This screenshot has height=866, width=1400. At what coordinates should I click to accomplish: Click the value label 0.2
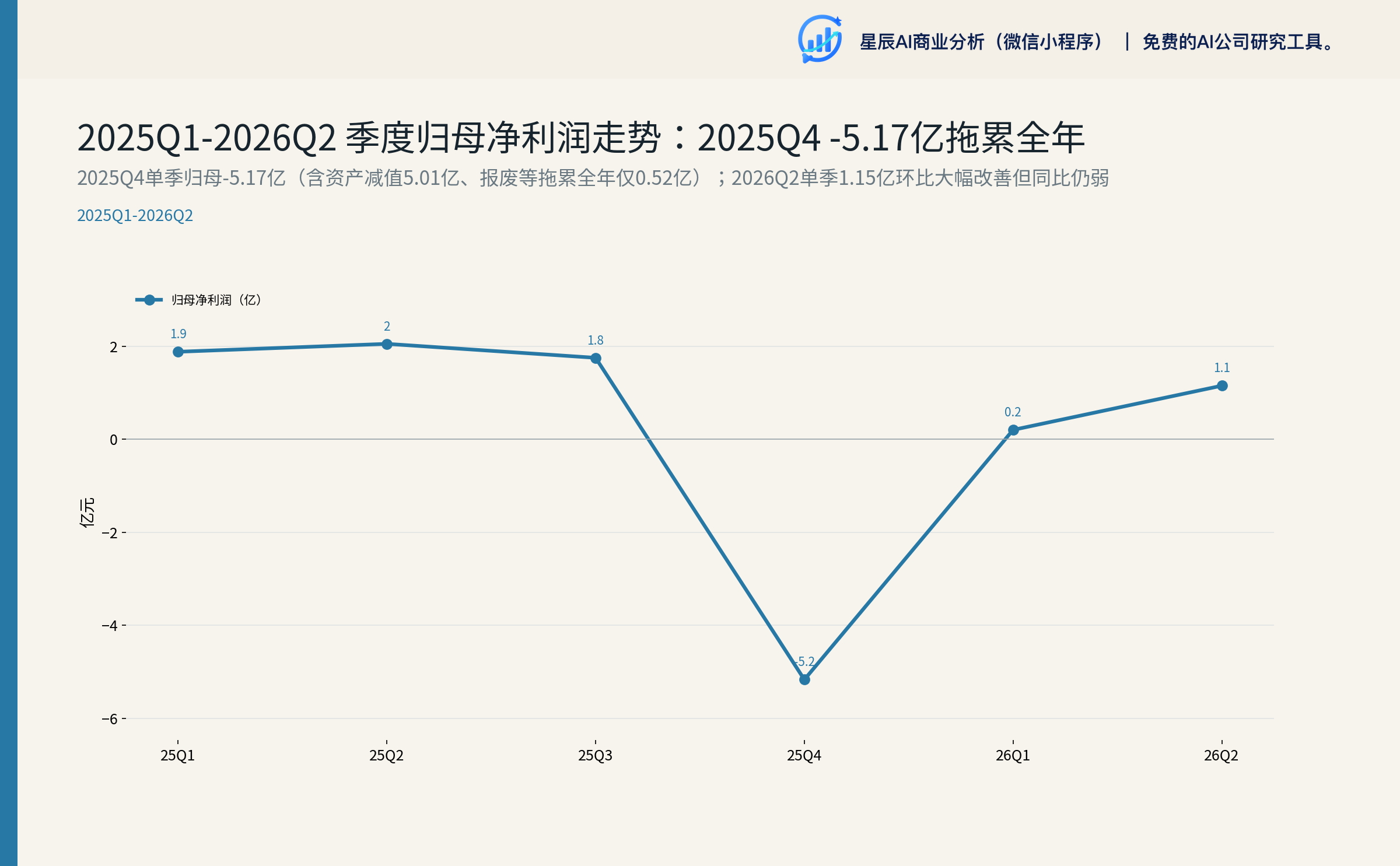click(1013, 412)
